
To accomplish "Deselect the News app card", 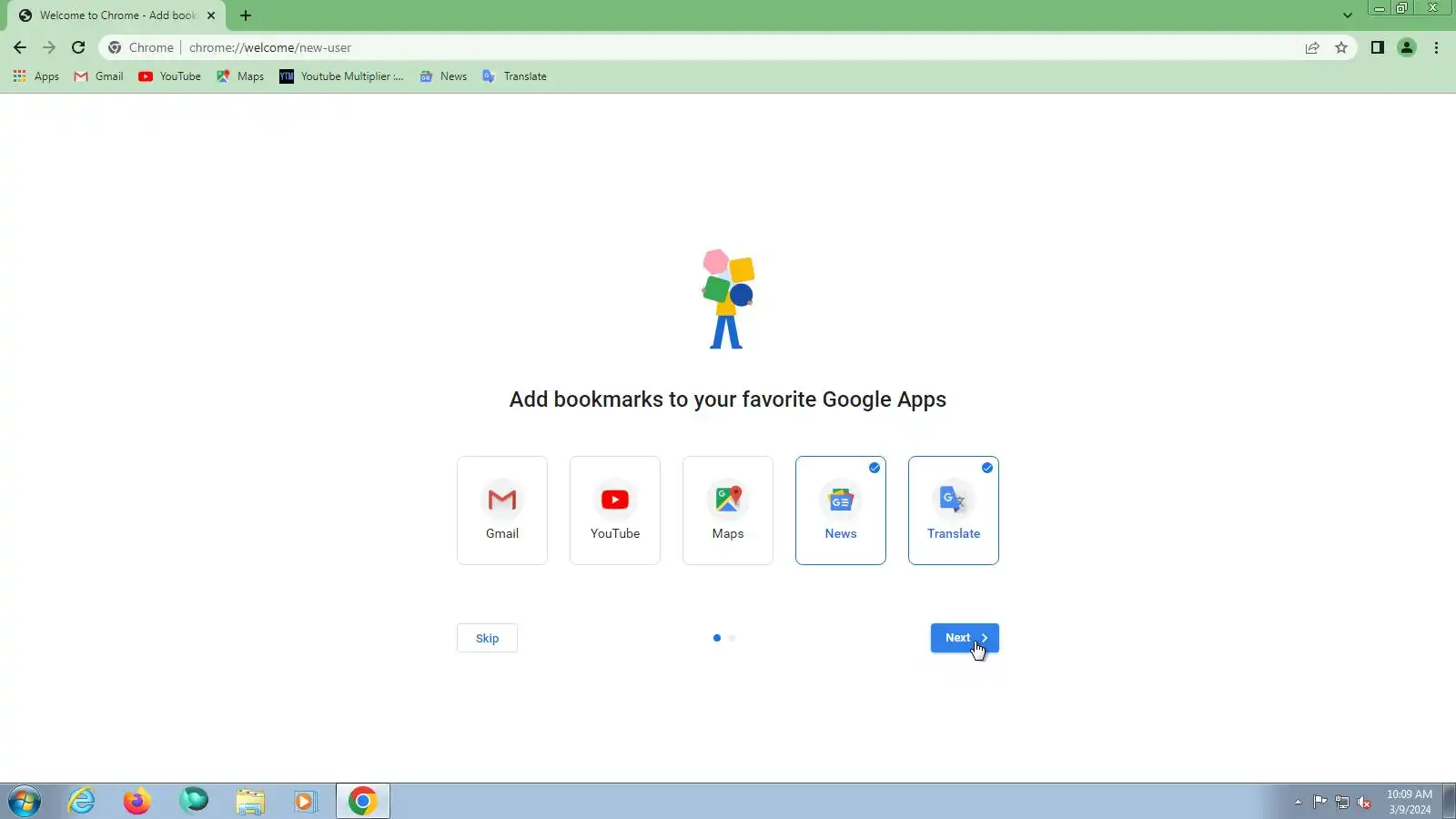I will tap(841, 511).
